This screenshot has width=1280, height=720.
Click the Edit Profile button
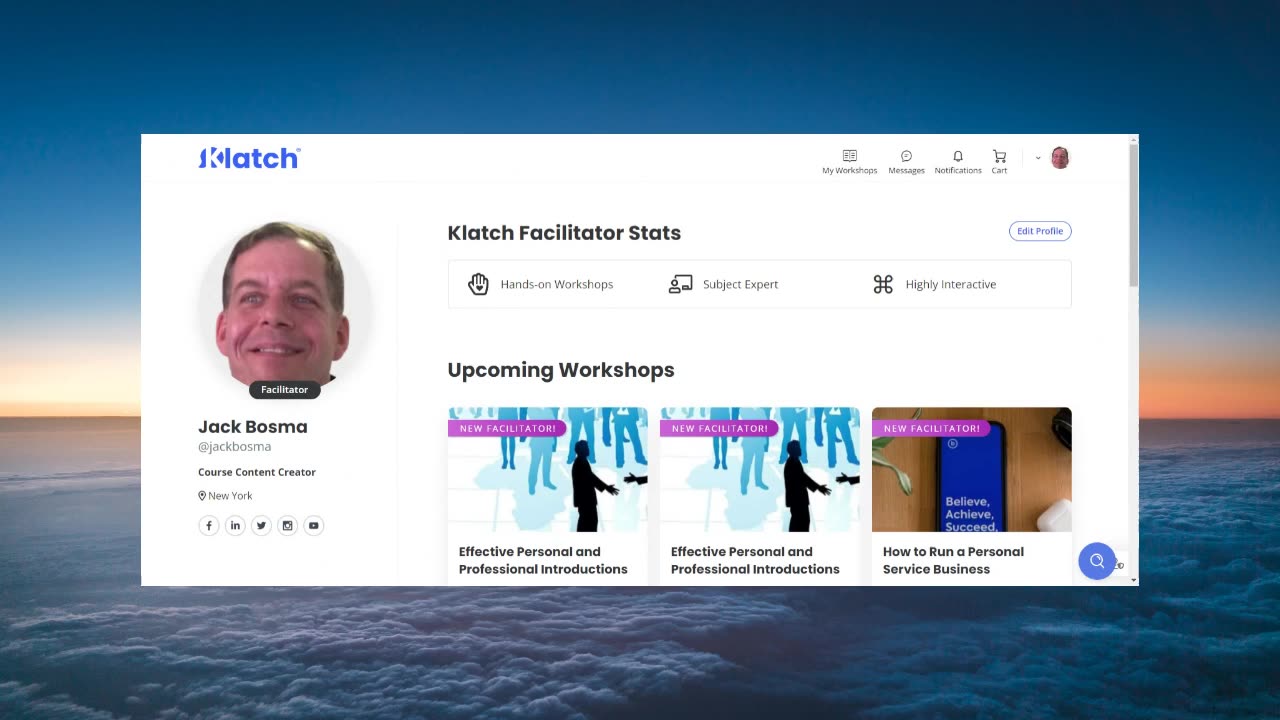click(1040, 231)
